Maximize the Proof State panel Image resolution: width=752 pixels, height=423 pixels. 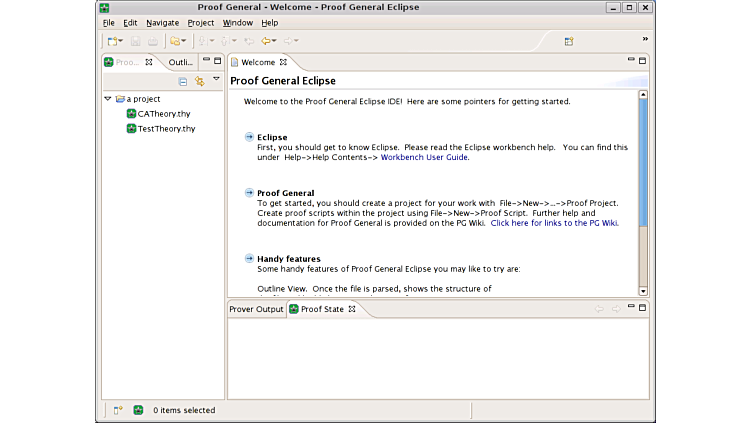pyautogui.click(x=643, y=308)
